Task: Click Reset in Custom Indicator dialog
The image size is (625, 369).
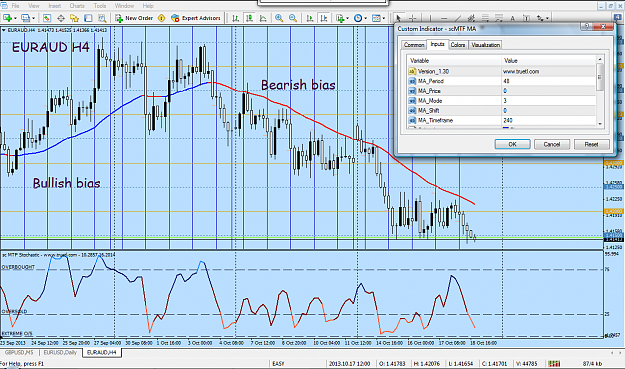Action: [x=591, y=144]
